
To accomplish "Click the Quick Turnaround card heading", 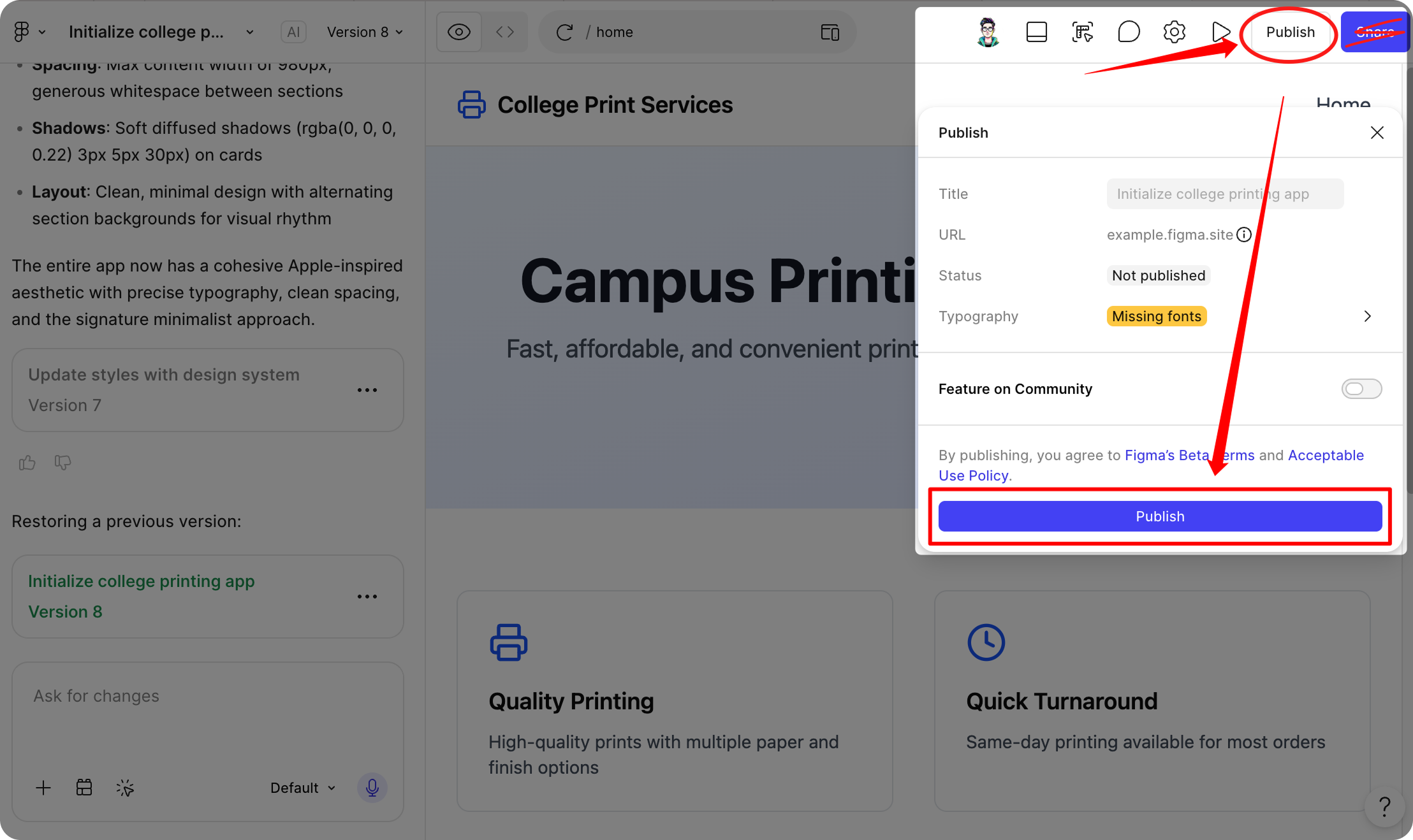I will point(1062,701).
